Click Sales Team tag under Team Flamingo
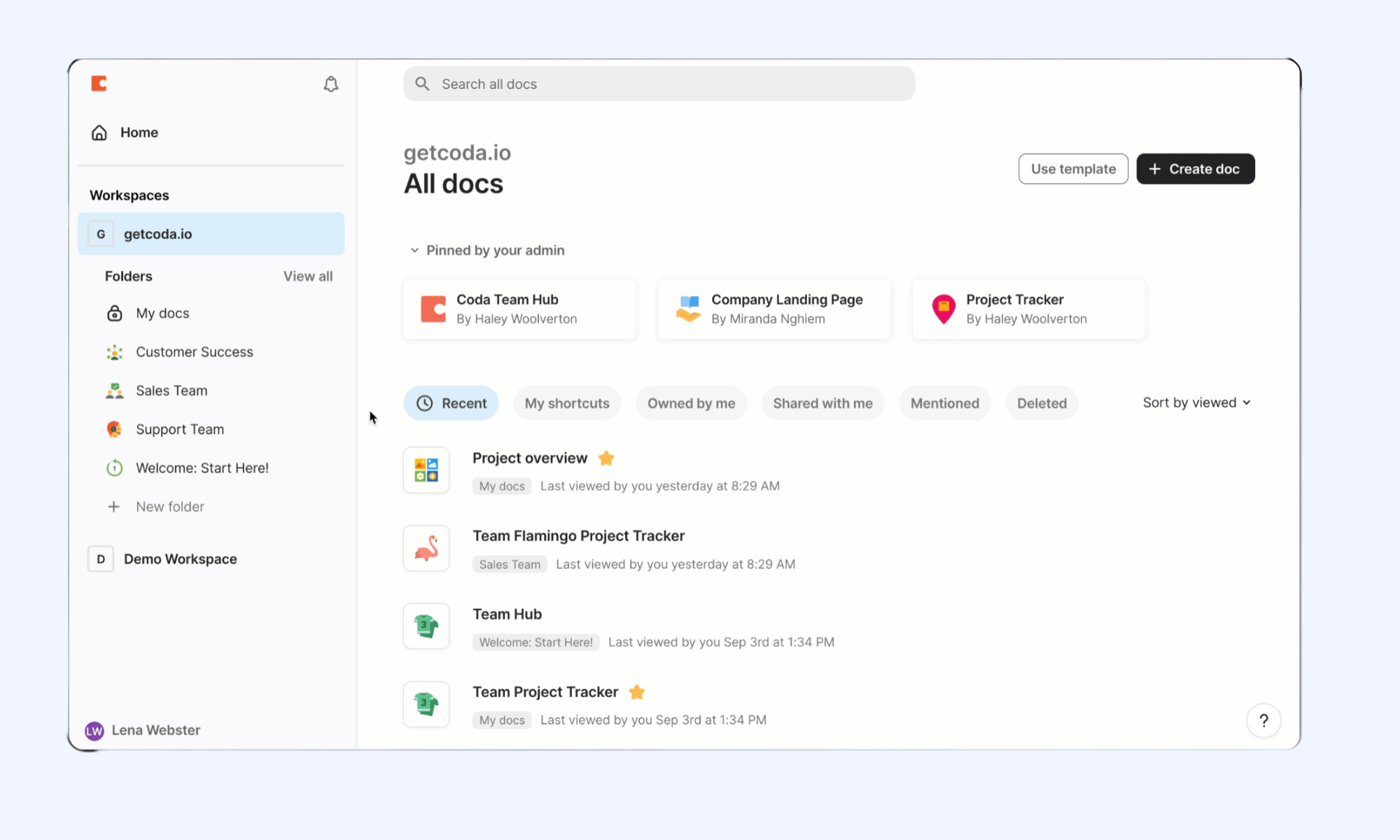The image size is (1400, 840). (x=510, y=564)
